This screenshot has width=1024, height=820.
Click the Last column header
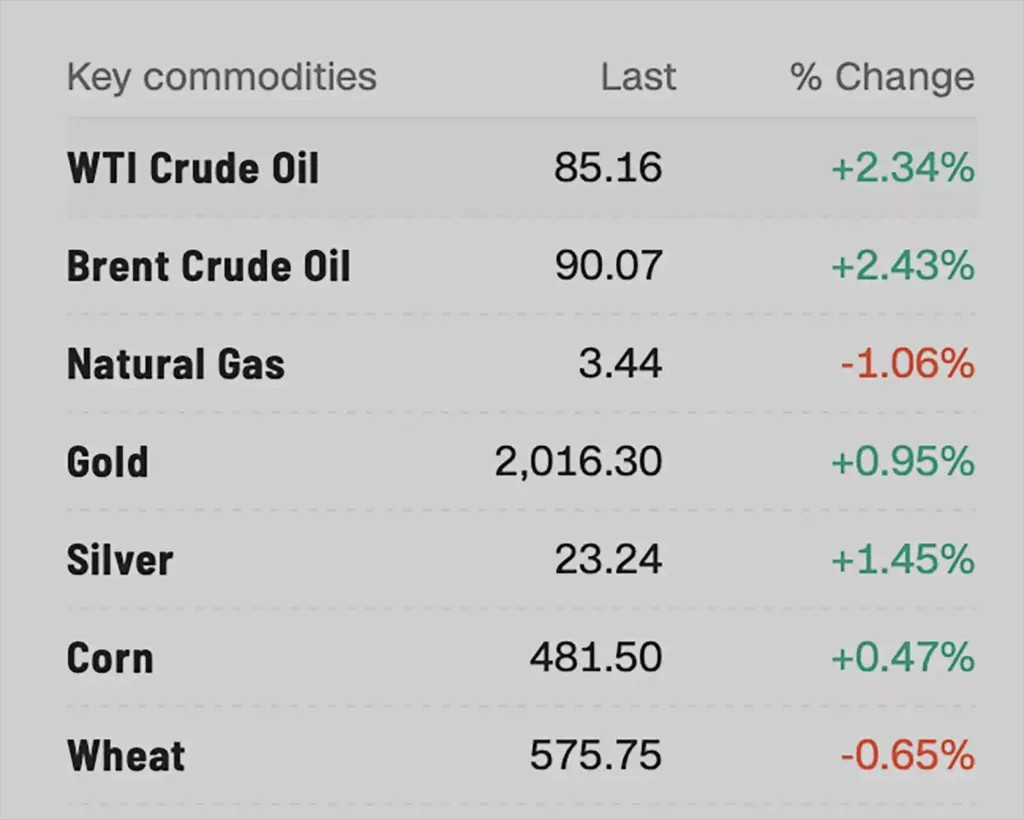(x=638, y=77)
